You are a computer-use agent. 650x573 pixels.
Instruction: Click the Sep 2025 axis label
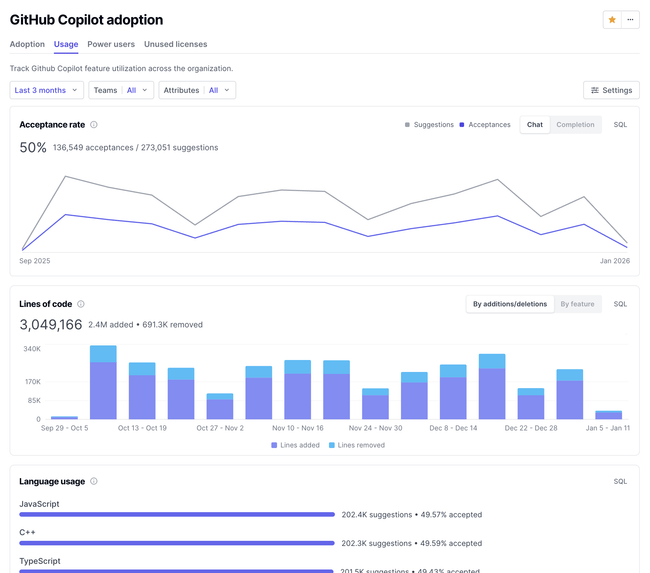coord(35,261)
